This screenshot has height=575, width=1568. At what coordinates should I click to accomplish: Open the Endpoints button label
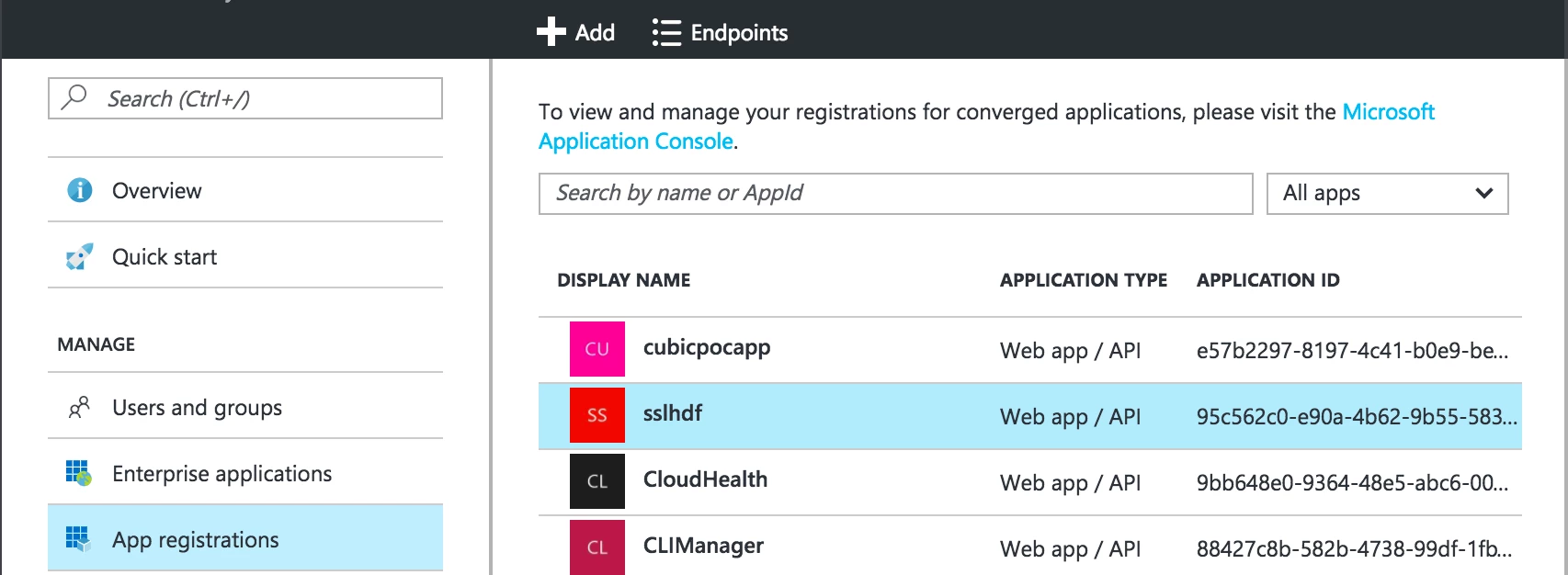tap(739, 33)
